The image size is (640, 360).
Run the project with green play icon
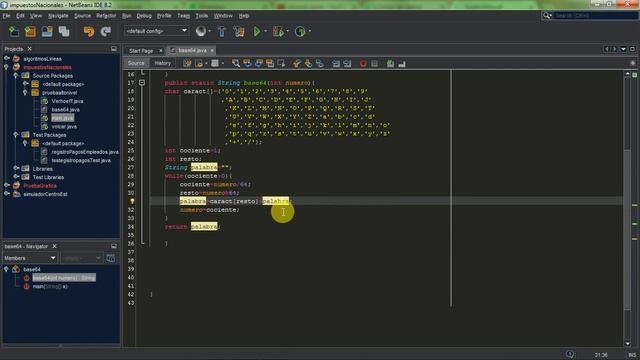click(x=257, y=31)
